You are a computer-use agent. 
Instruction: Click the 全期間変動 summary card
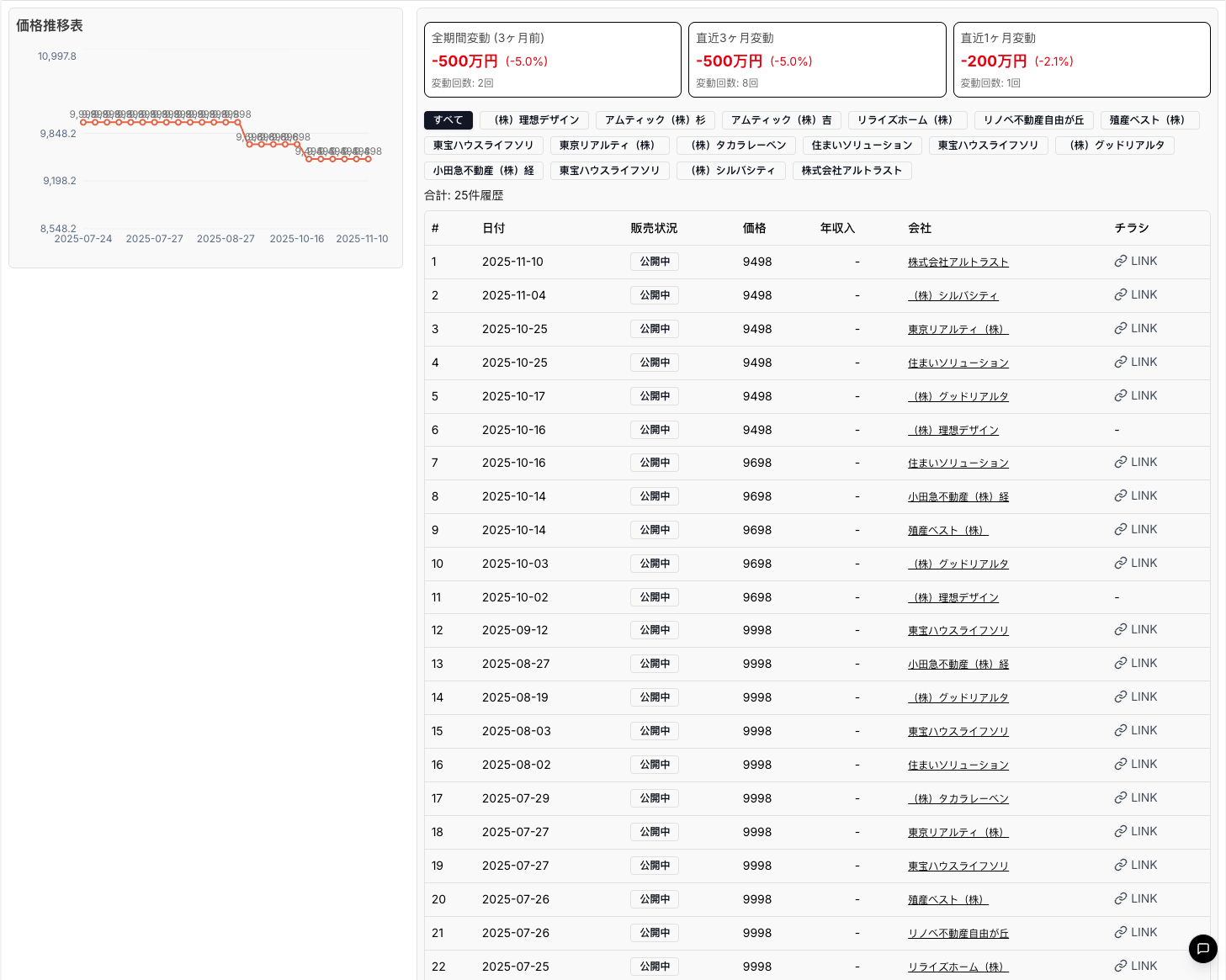pos(553,60)
